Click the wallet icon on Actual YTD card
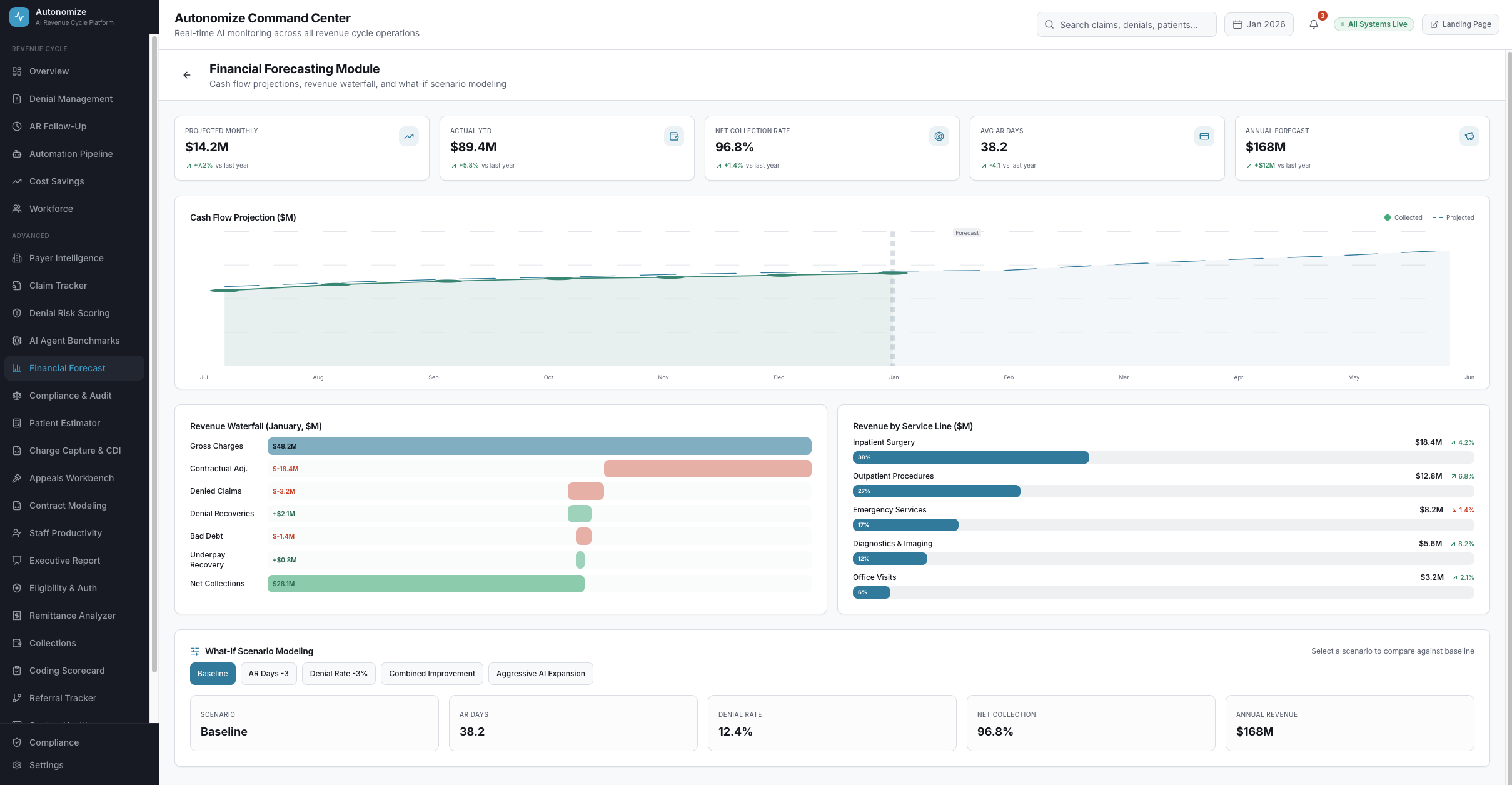 [674, 136]
